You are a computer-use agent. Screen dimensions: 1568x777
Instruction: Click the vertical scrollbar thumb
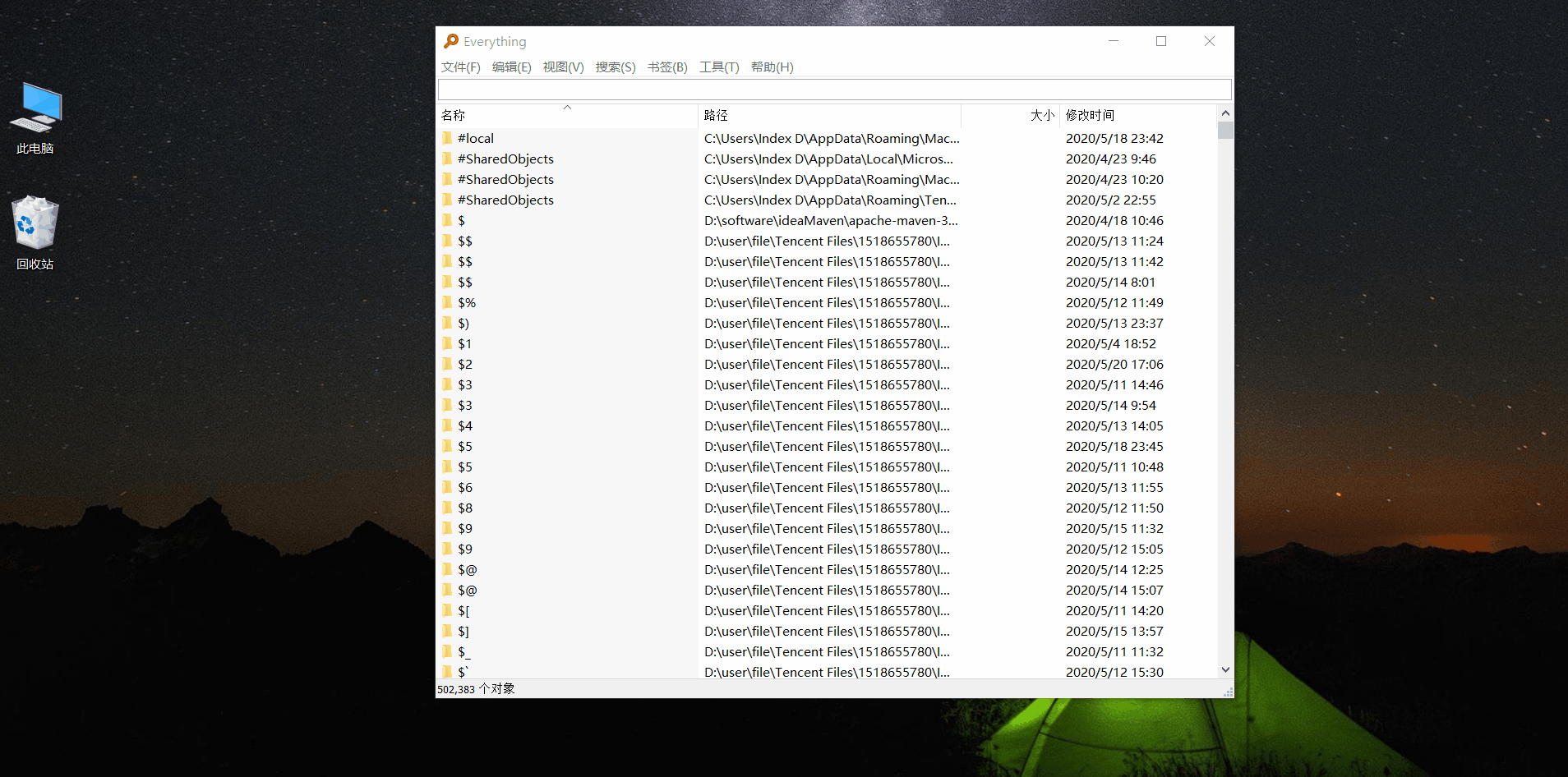[x=1225, y=131]
